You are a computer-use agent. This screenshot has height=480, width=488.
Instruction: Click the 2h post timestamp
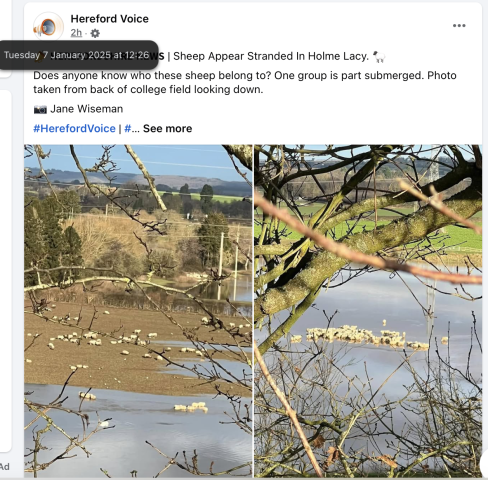(x=76, y=33)
